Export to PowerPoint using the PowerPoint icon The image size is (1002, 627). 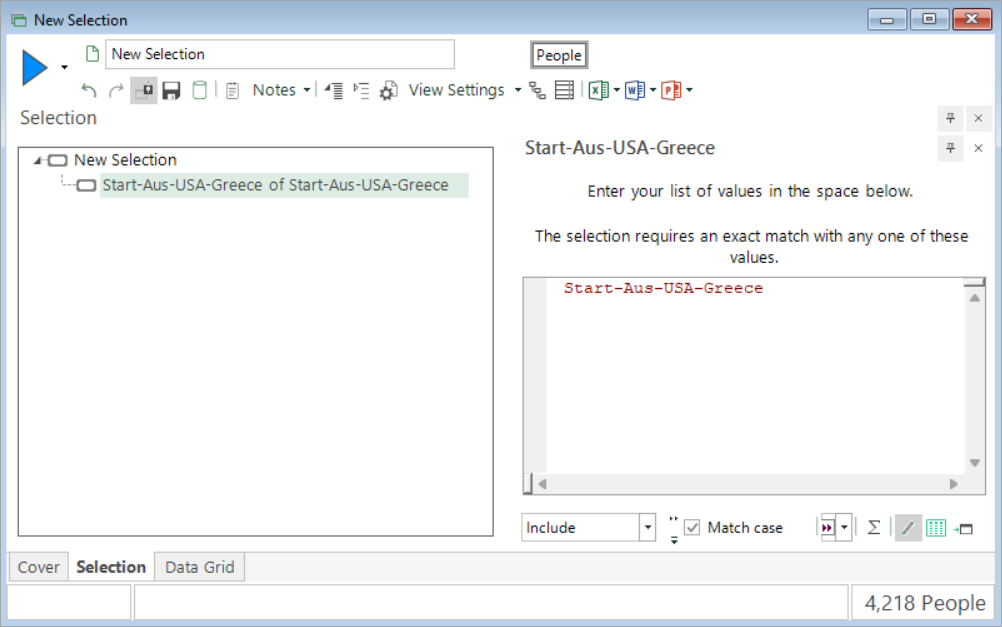point(671,91)
